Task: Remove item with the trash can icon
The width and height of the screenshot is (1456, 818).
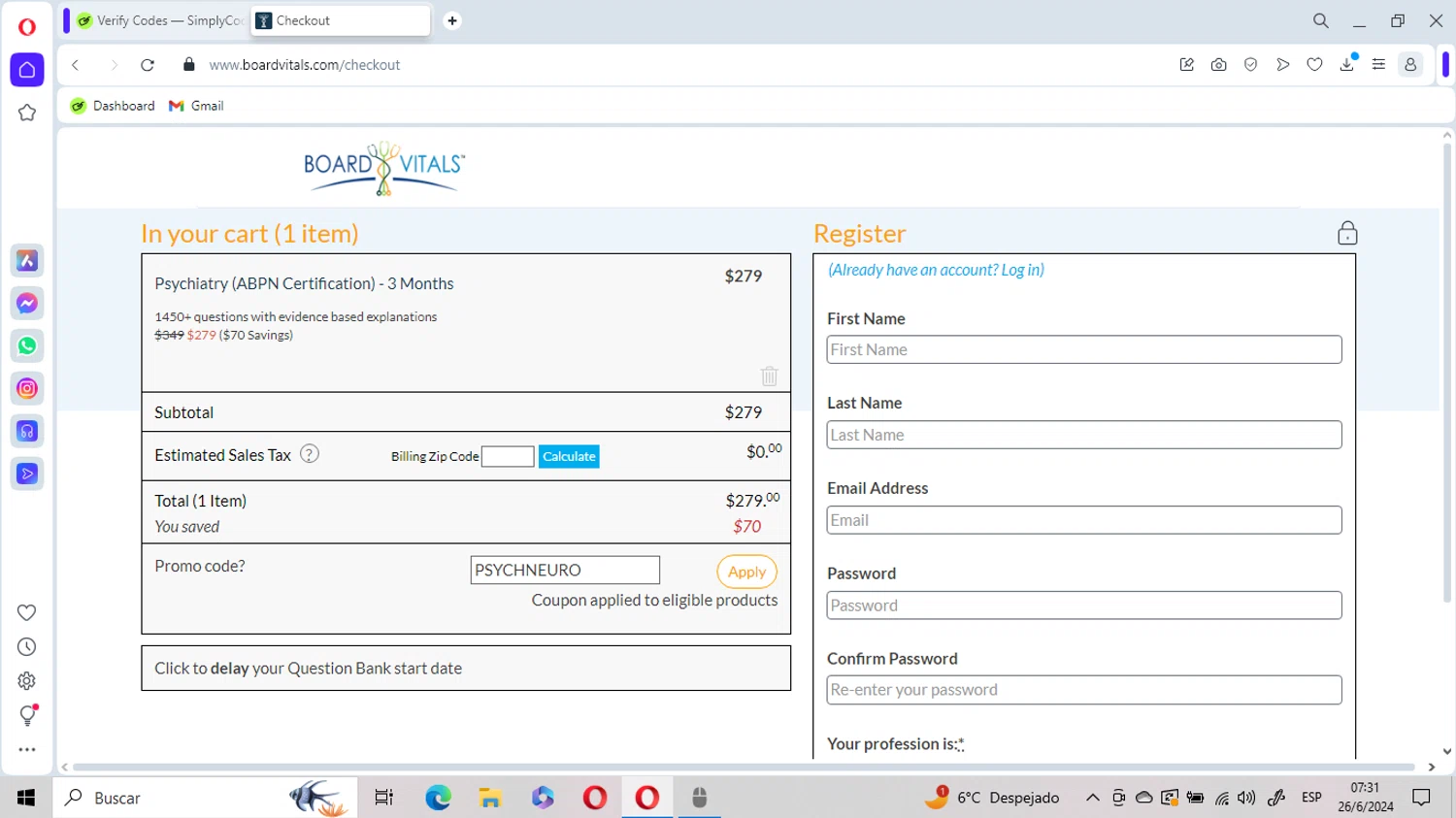Action: 770,376
